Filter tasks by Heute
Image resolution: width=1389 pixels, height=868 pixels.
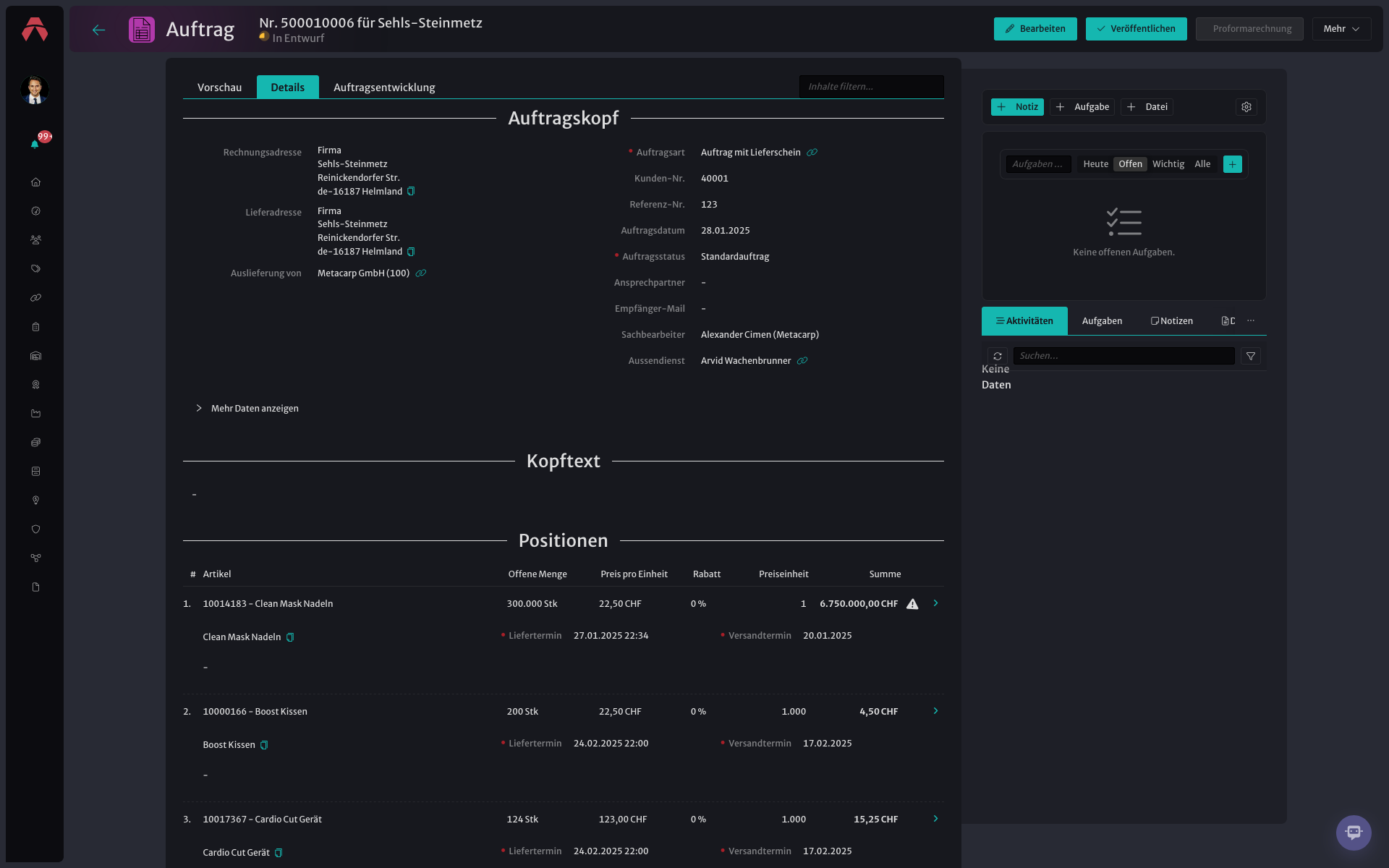pyautogui.click(x=1095, y=164)
